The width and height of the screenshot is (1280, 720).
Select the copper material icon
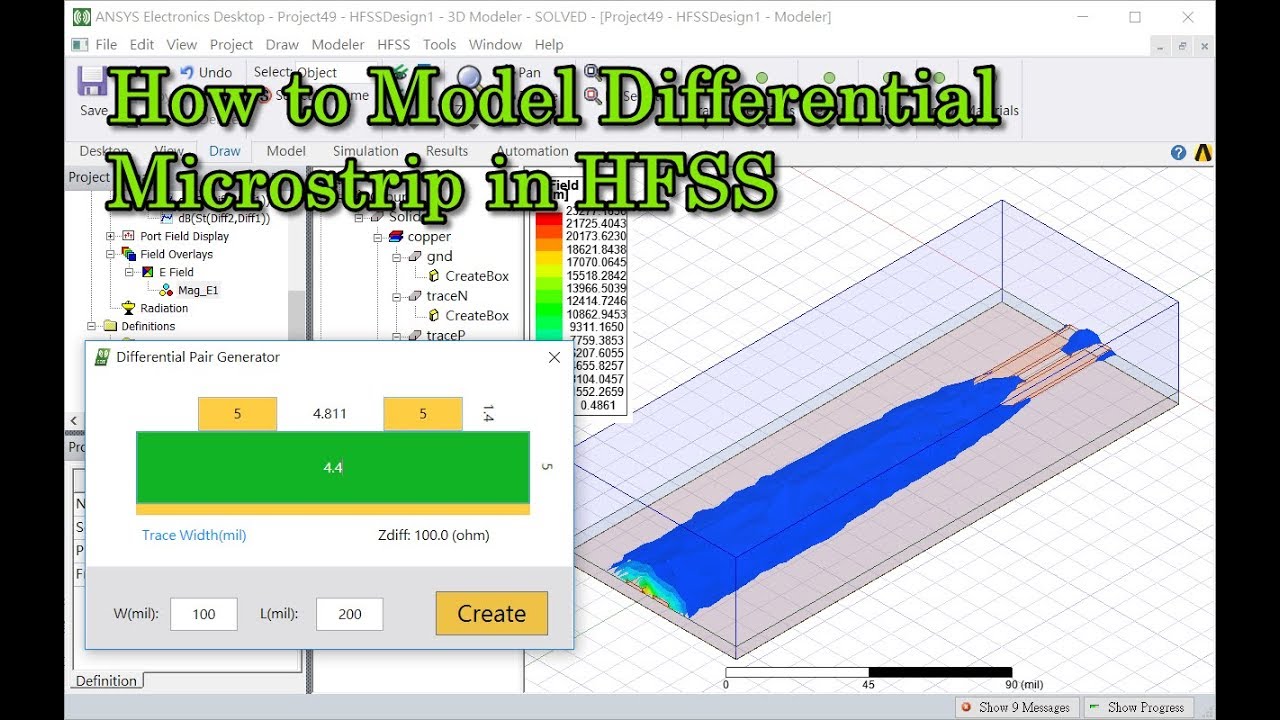coord(394,237)
